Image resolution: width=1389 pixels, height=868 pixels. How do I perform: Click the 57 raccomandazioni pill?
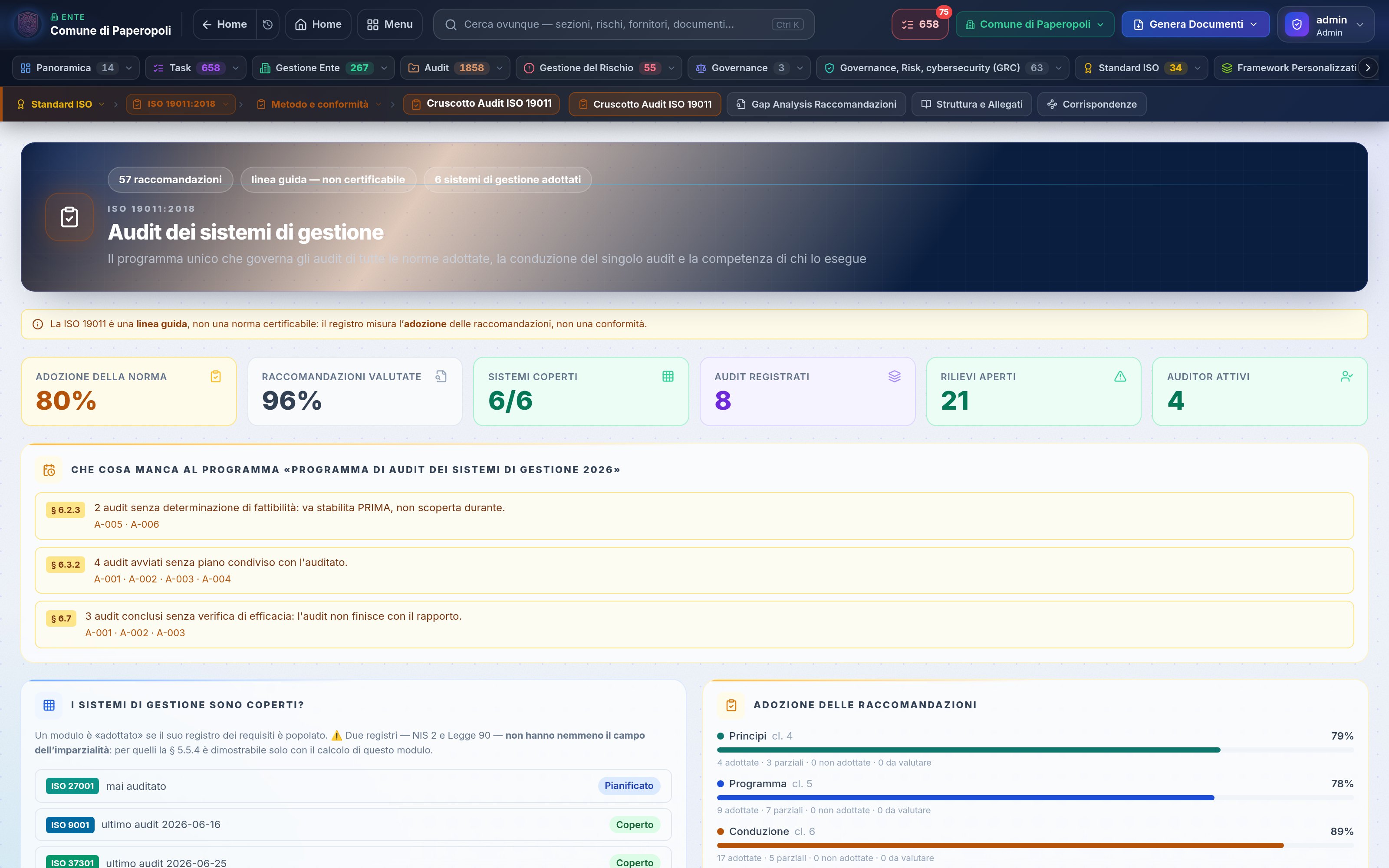click(x=170, y=180)
